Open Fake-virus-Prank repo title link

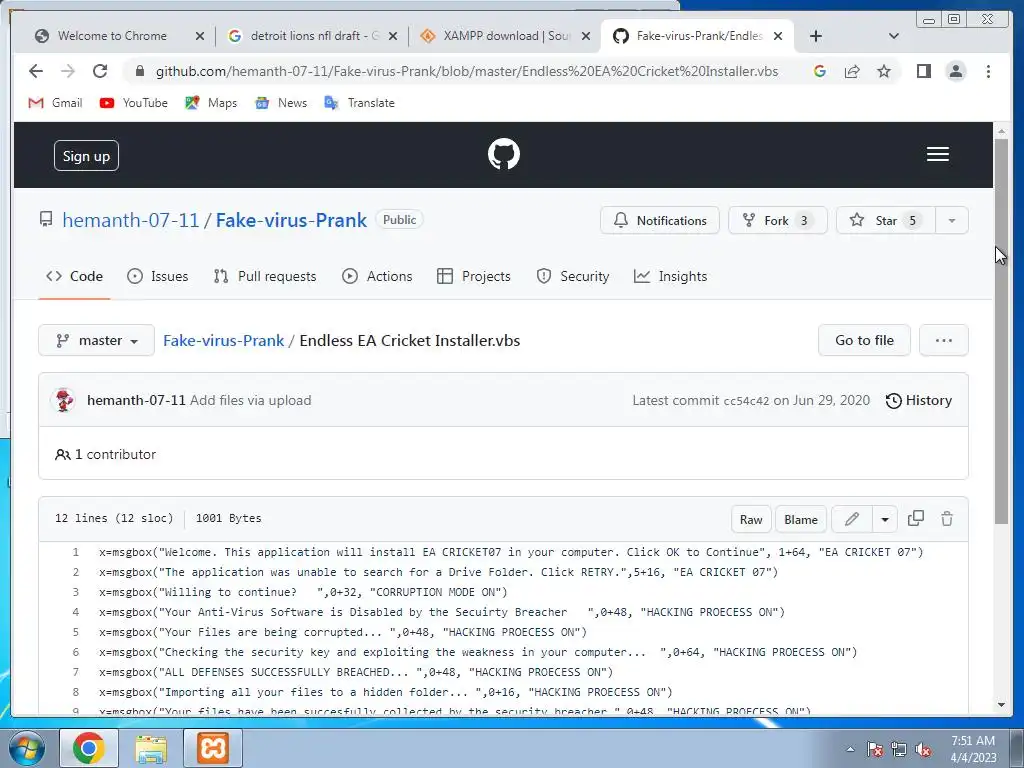(291, 220)
